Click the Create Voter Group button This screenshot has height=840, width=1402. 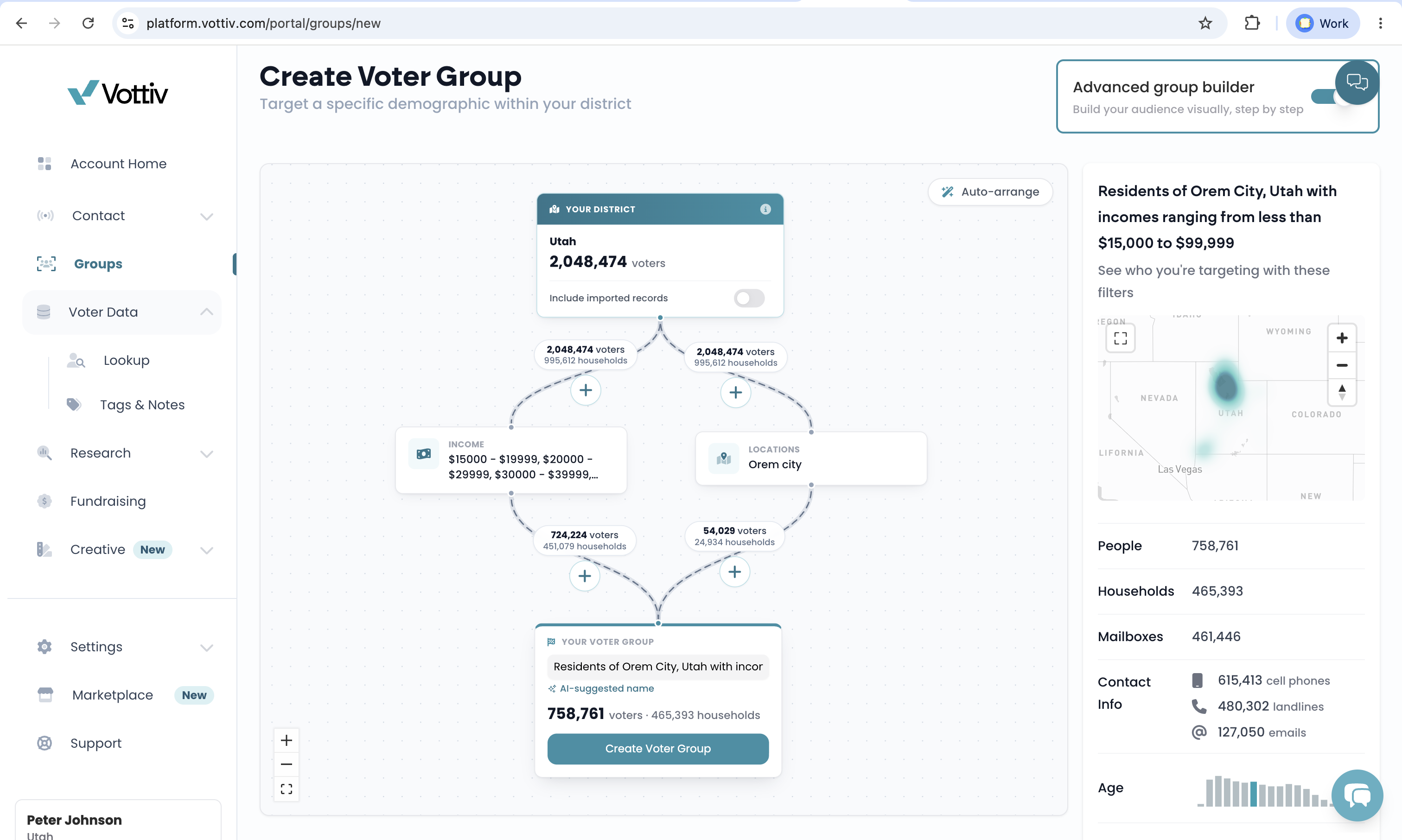click(x=658, y=748)
